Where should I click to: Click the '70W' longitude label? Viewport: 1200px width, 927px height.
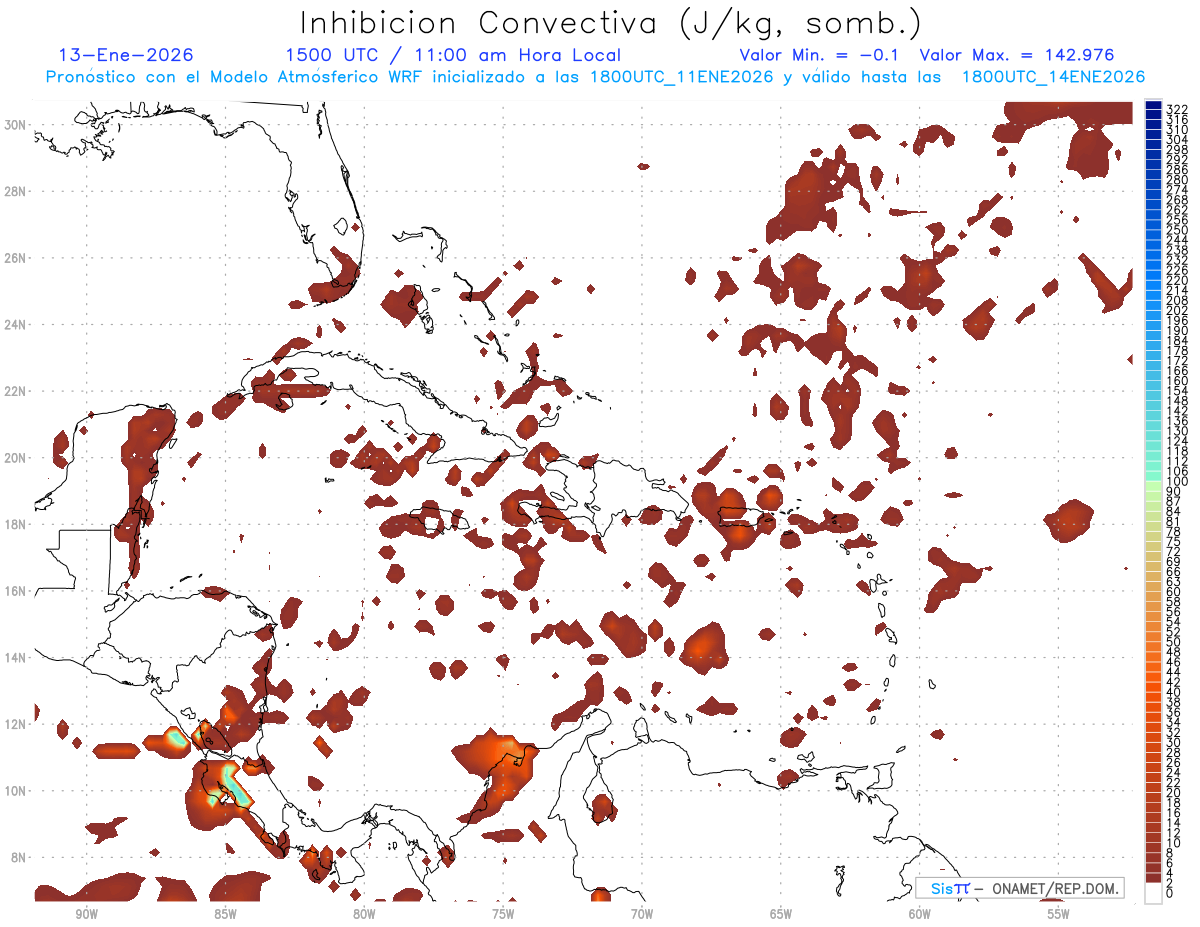point(642,914)
